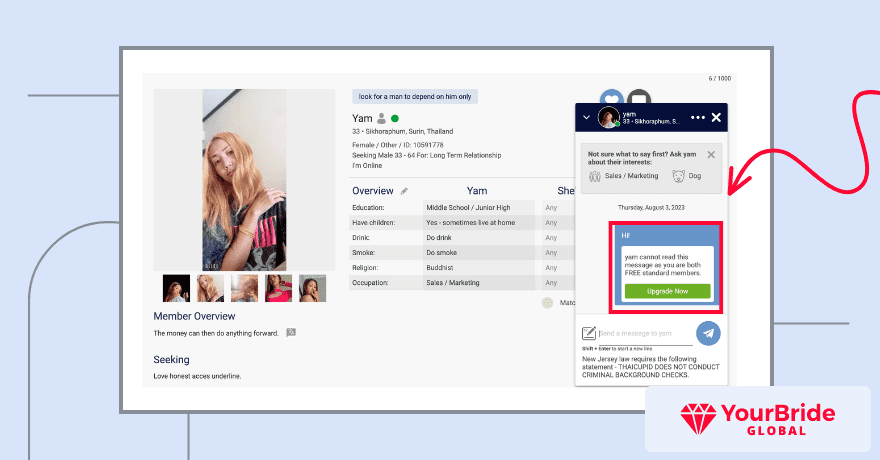Click the green online status dot

pos(395,118)
